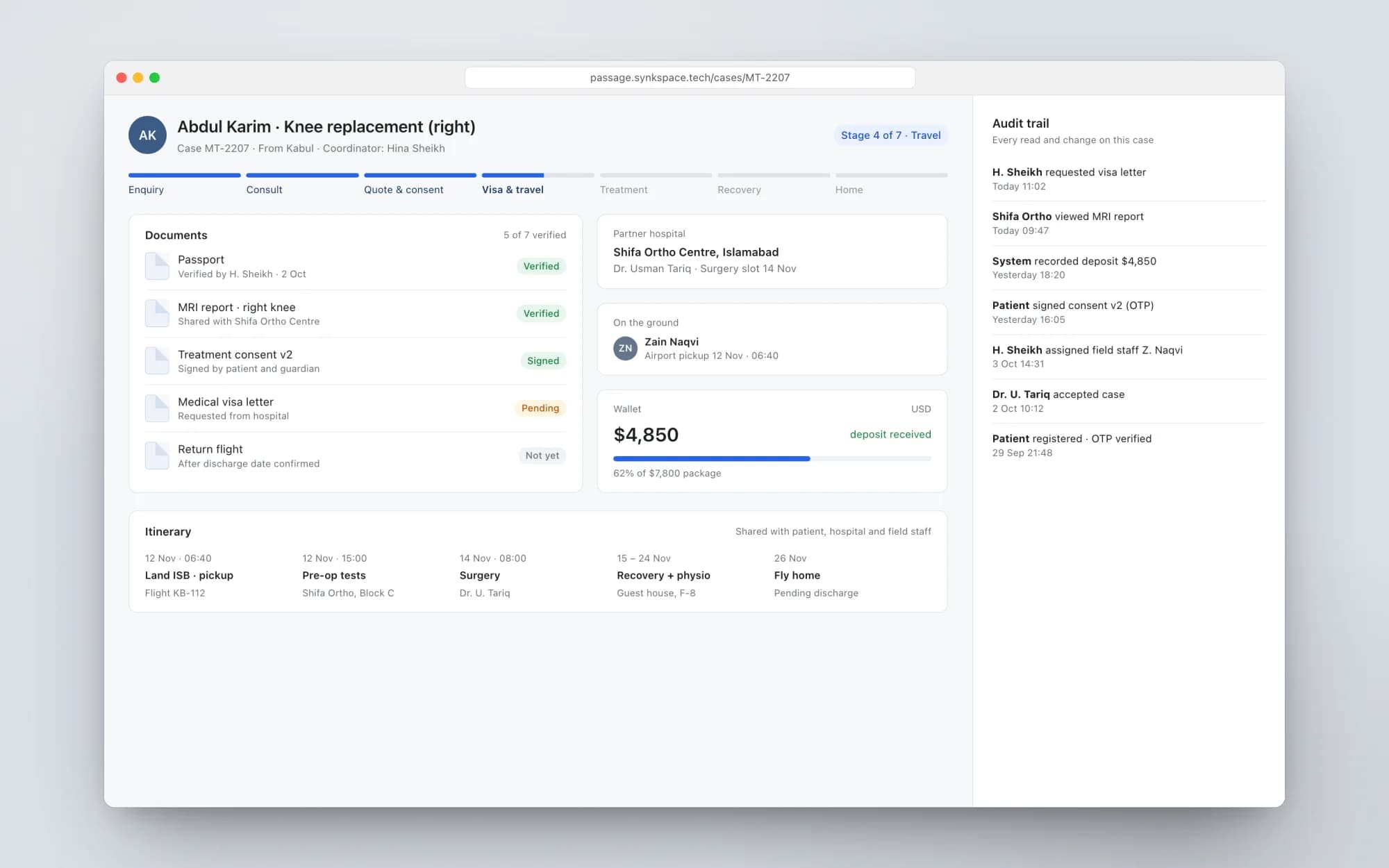The width and height of the screenshot is (1389, 868).
Task: Click the Stage 4 of 7 Travel badge
Action: (890, 135)
